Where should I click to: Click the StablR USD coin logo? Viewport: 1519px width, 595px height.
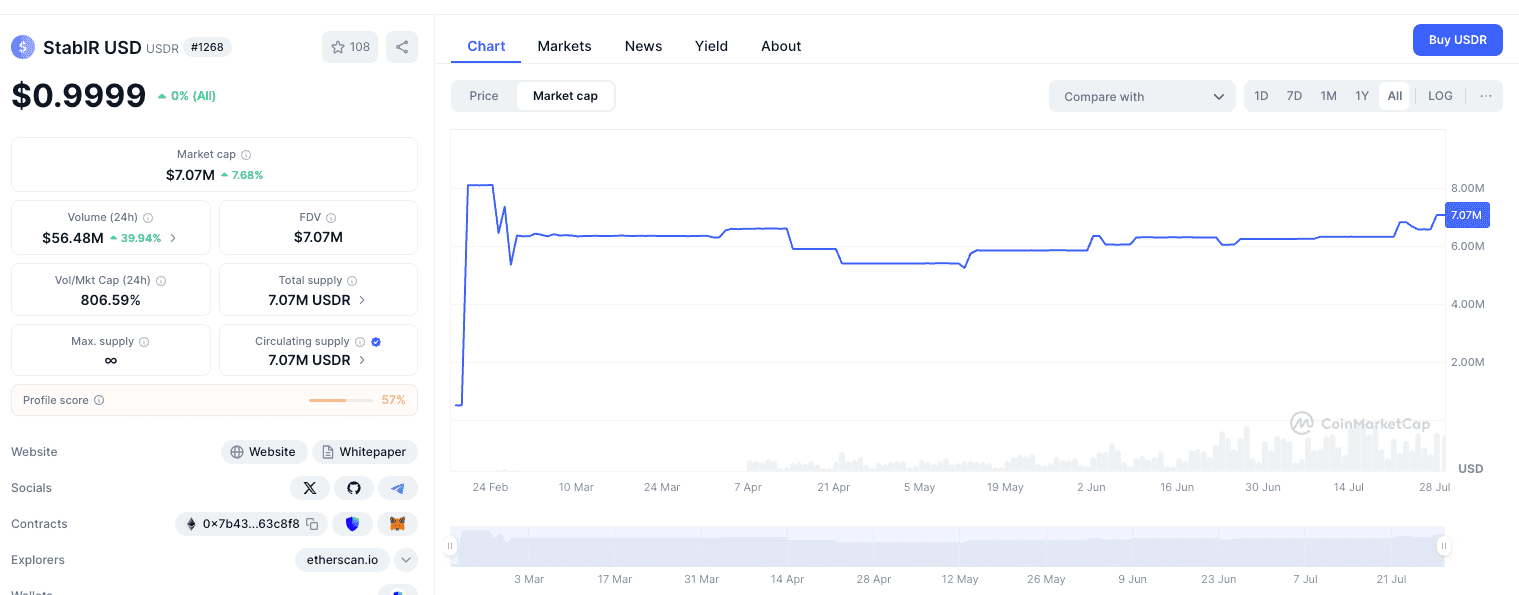(x=23, y=47)
